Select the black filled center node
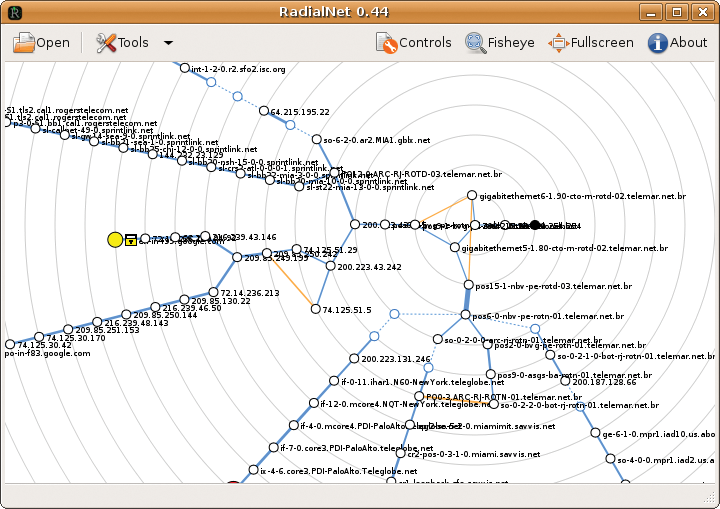The height and width of the screenshot is (509, 720). click(534, 225)
